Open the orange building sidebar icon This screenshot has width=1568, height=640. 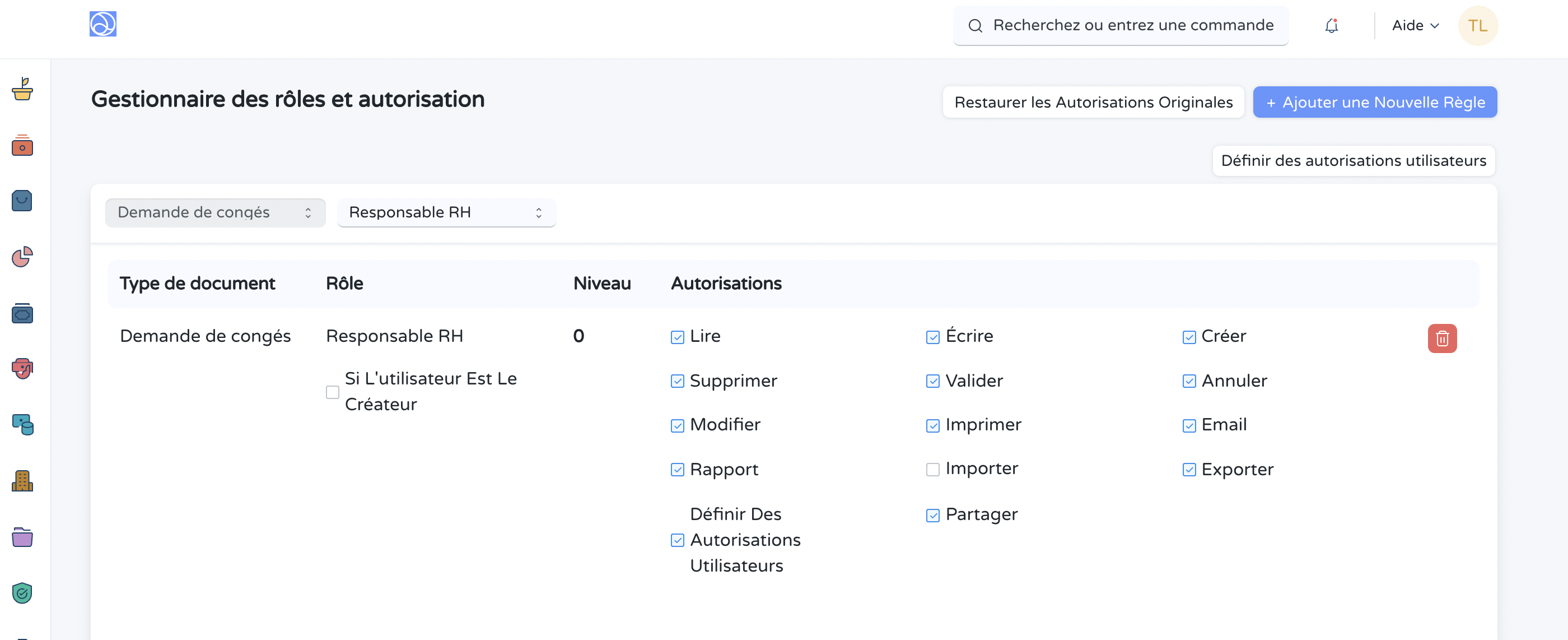[22, 481]
